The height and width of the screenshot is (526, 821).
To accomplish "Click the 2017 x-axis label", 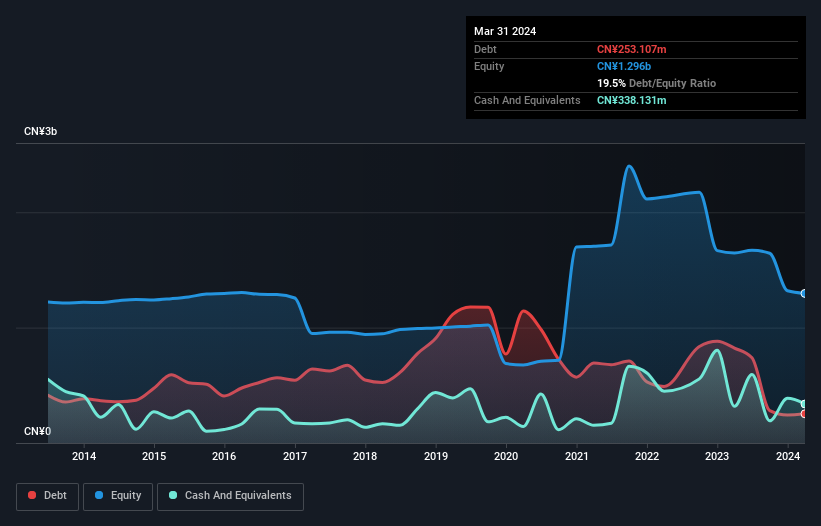I will [x=295, y=456].
